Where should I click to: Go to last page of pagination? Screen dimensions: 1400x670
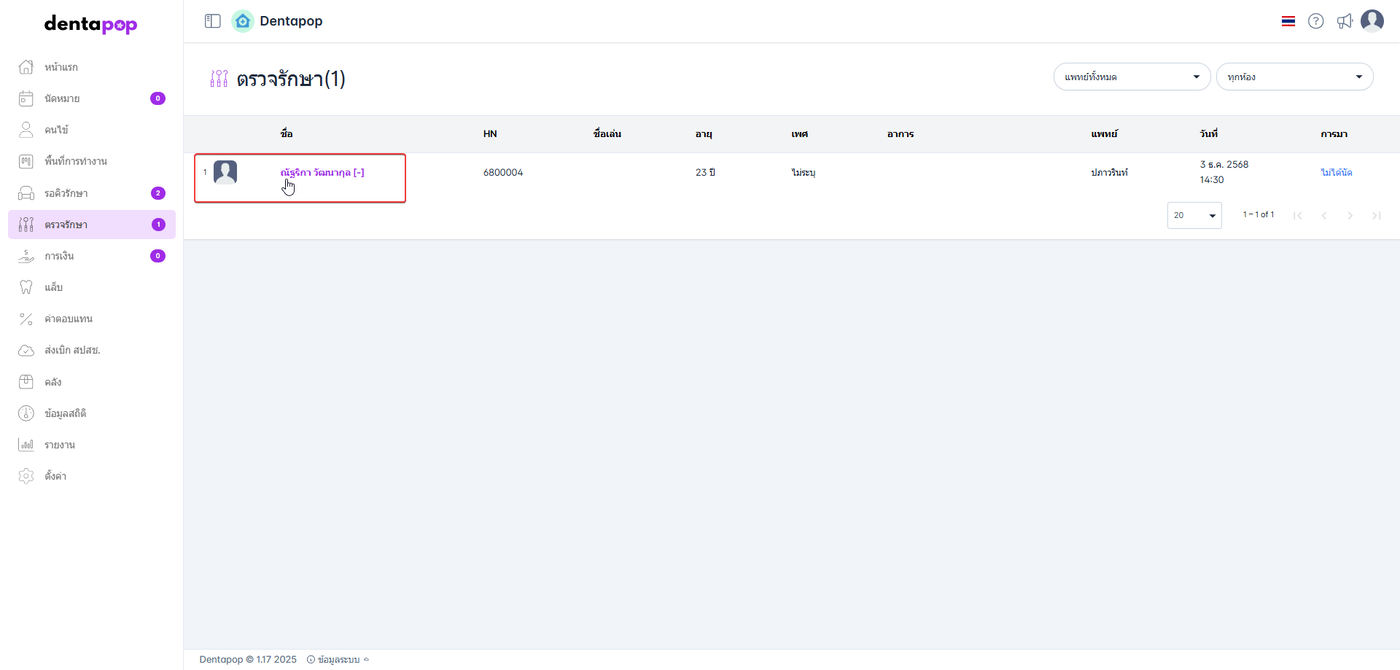point(1376,215)
